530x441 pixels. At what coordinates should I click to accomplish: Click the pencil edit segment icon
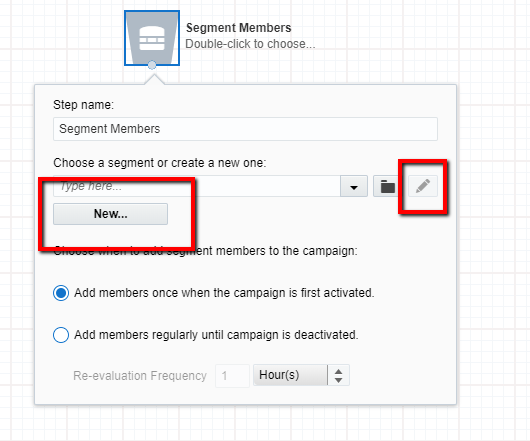point(423,186)
